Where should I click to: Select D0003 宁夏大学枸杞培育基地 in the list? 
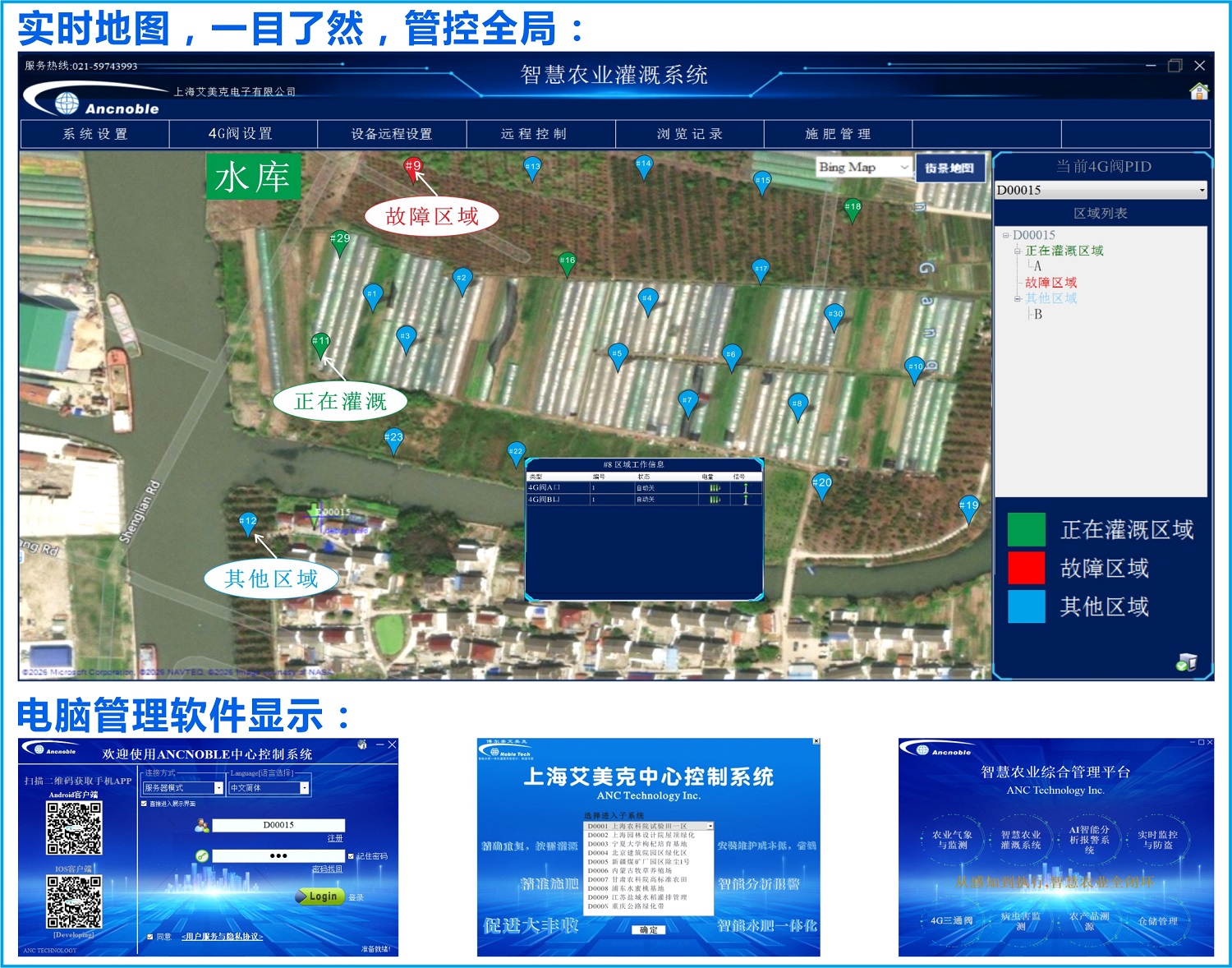click(x=649, y=844)
